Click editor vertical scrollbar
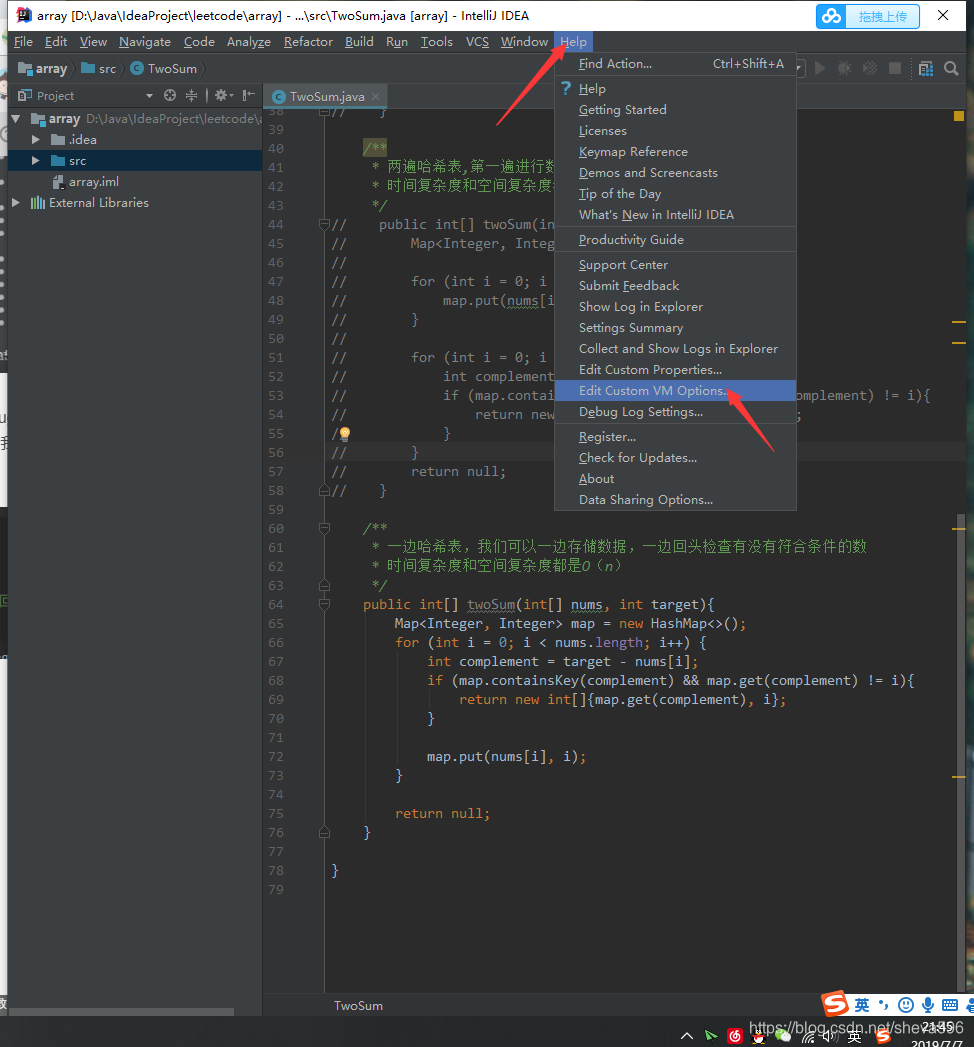 961,752
